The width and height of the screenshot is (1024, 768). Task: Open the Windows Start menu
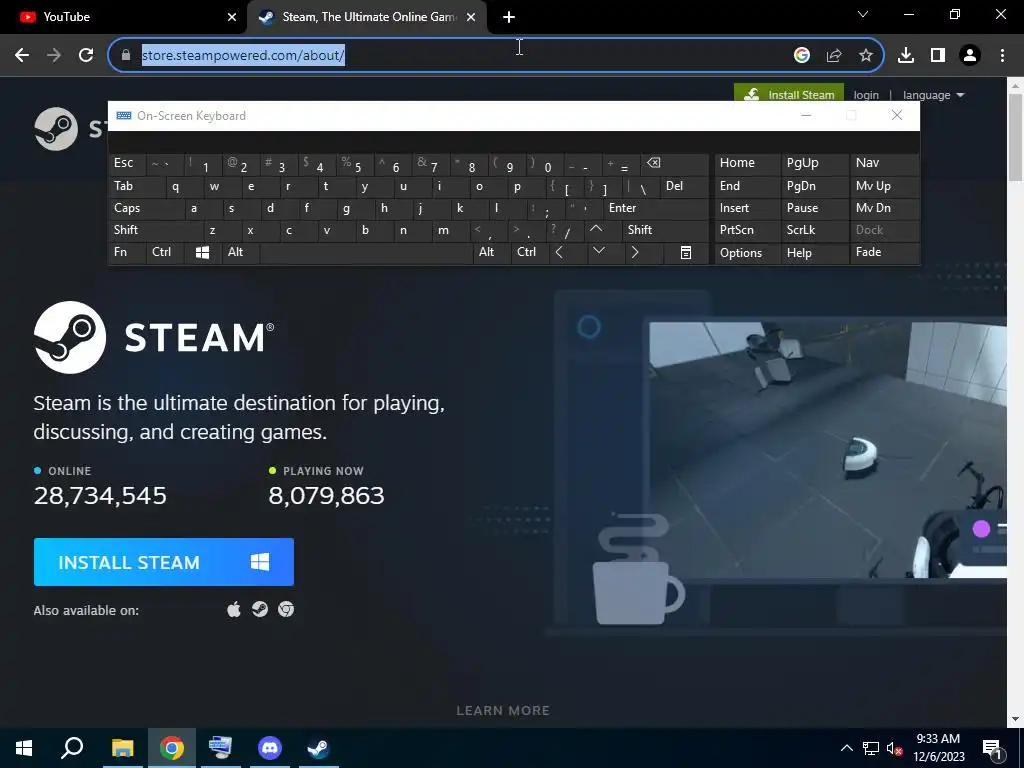tap(24, 748)
